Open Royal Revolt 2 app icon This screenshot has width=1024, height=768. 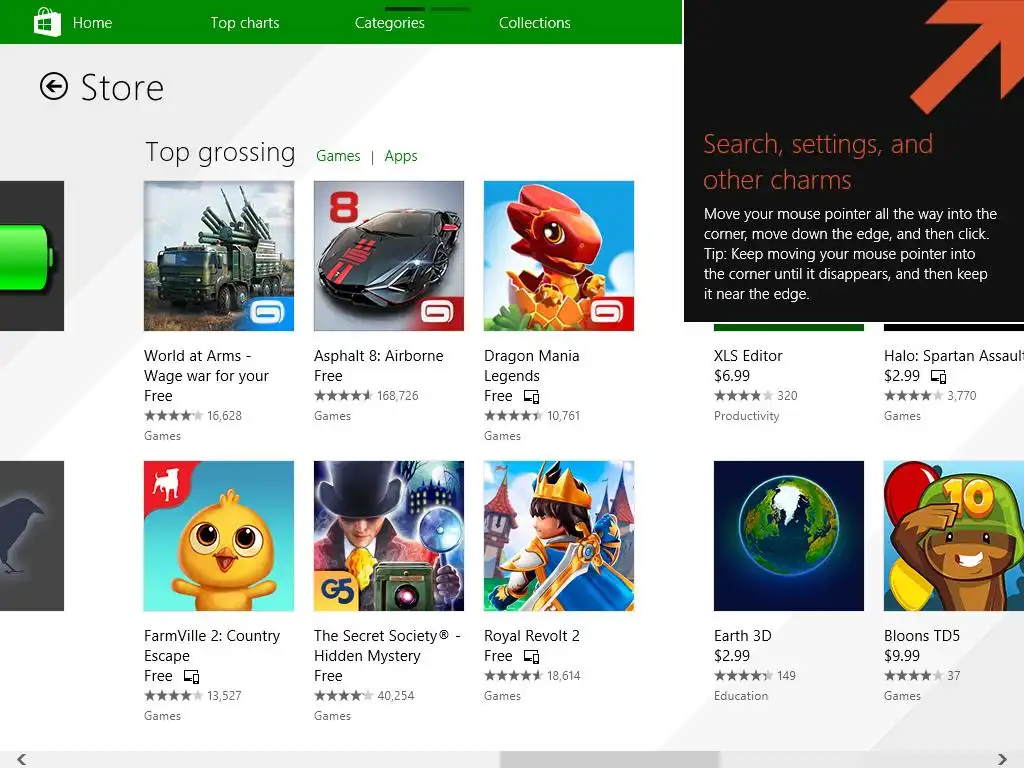[x=558, y=536]
